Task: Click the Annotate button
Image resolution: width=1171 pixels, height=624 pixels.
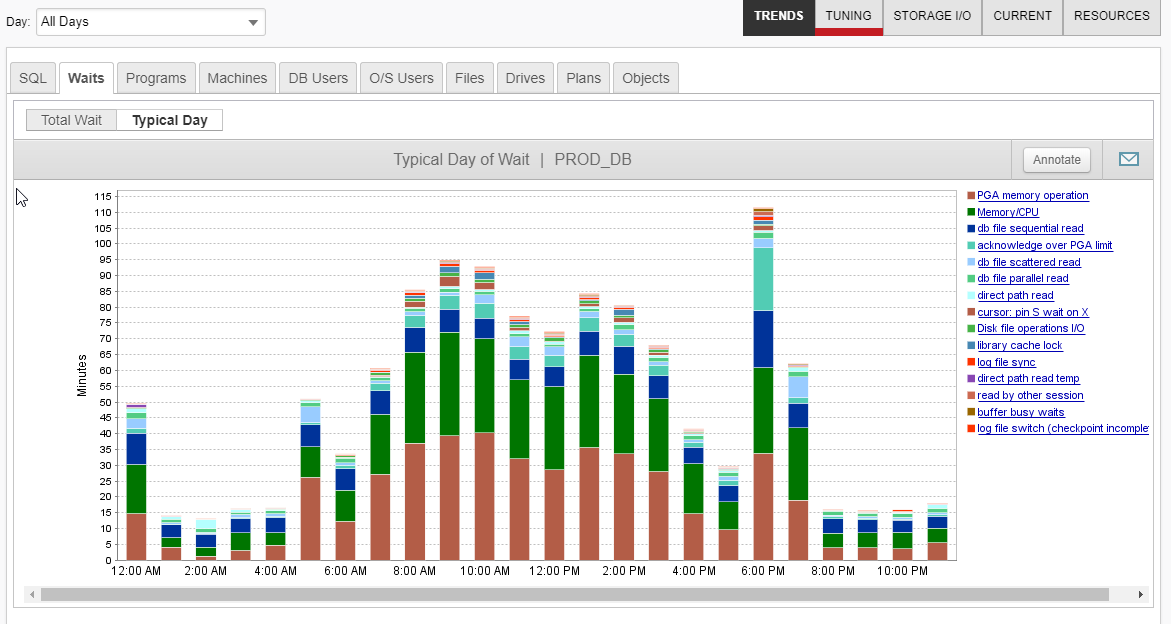Action: [1057, 160]
